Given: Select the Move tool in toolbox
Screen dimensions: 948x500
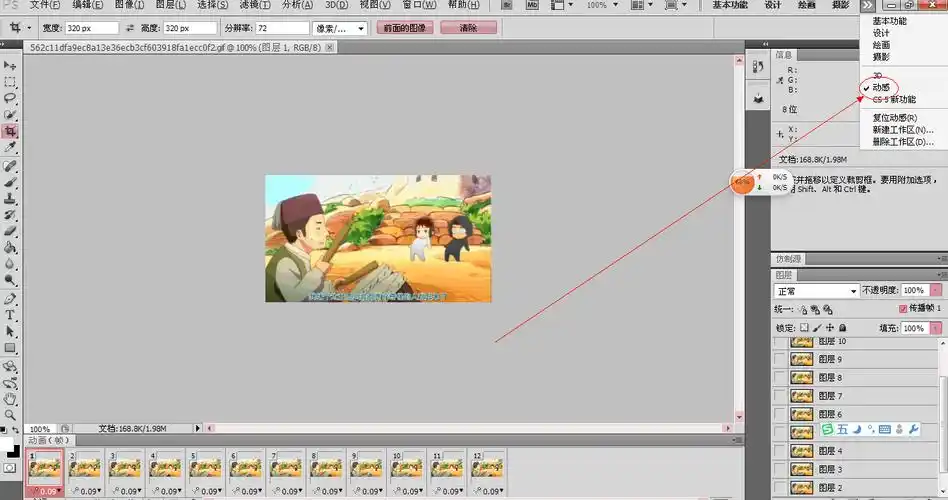Looking at the screenshot, I should (x=10, y=65).
